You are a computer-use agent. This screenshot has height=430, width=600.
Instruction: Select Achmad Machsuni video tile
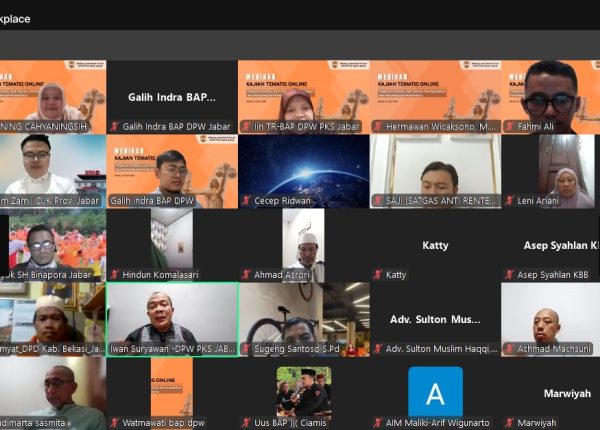551,319
